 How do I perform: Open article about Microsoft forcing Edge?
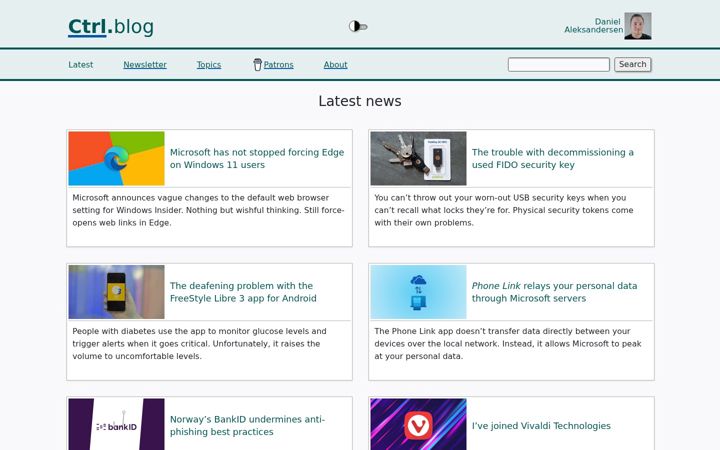pyautogui.click(x=257, y=158)
